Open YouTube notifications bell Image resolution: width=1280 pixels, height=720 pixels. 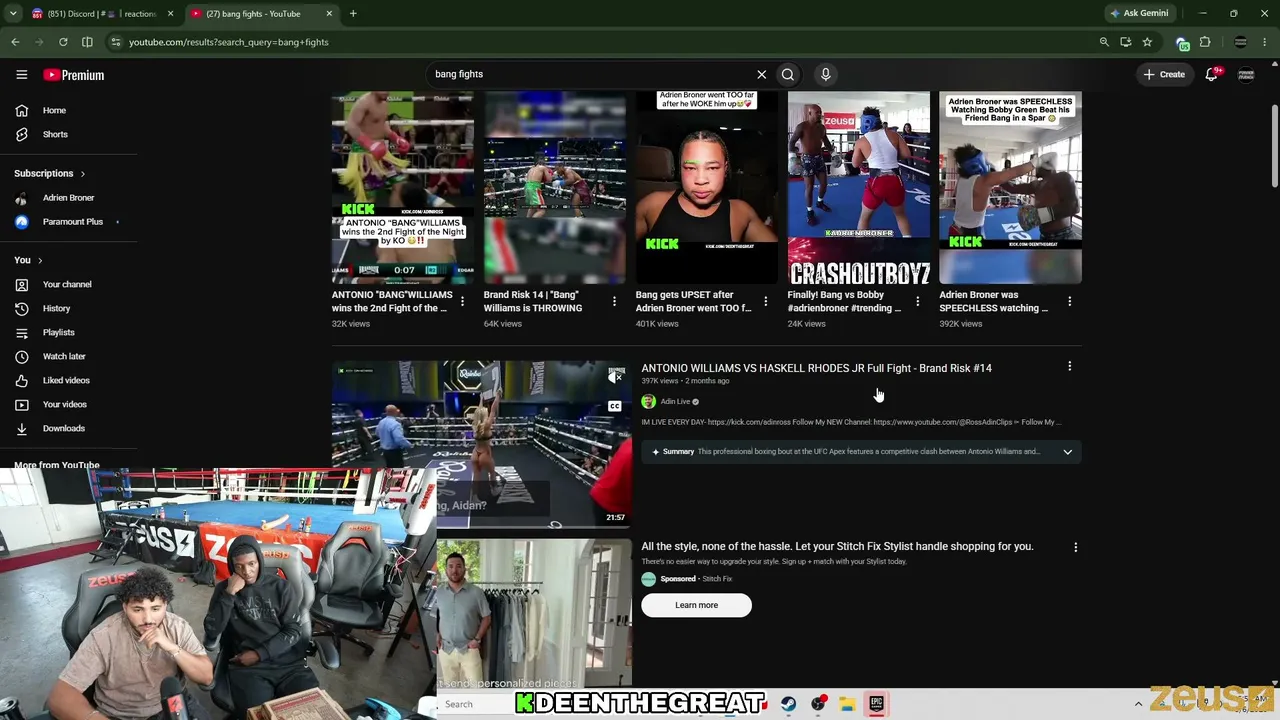1211,74
